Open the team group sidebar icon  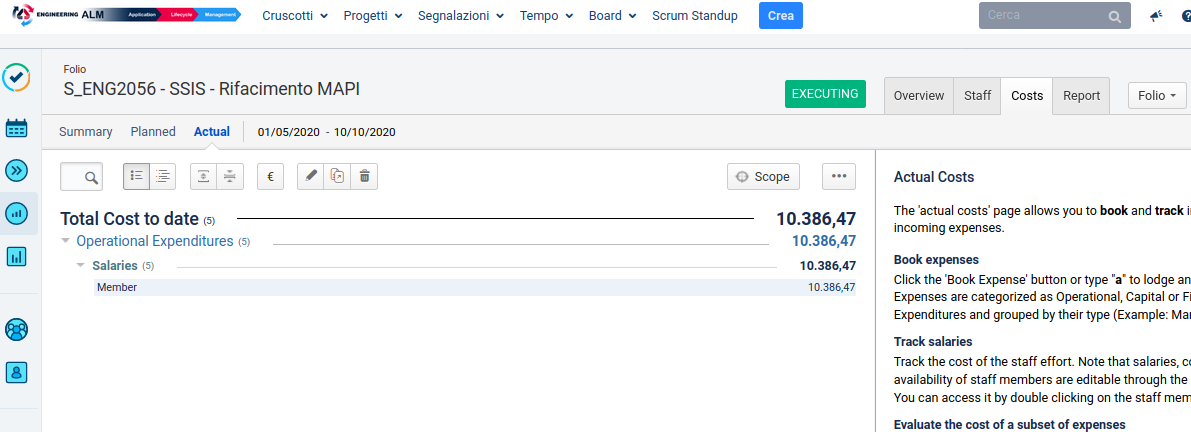[x=17, y=329]
